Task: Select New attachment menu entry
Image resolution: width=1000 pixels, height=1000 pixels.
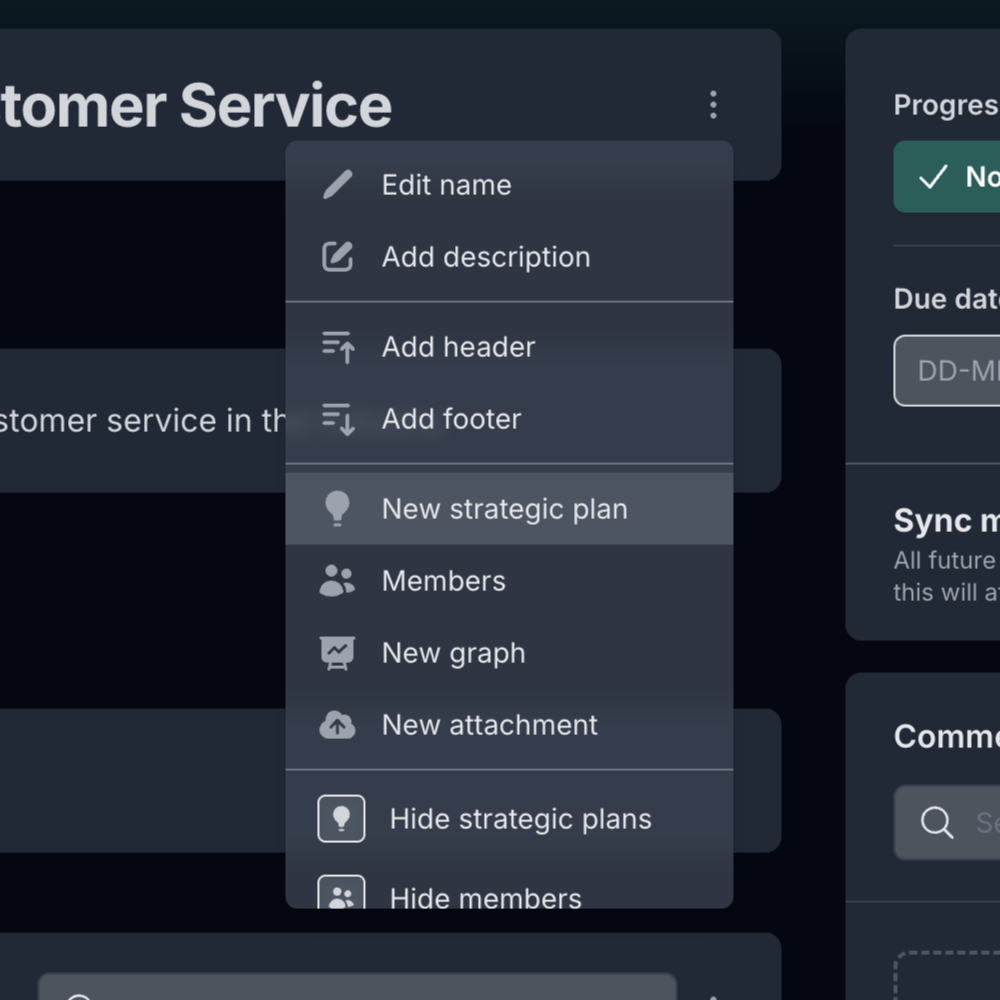Action: click(509, 725)
